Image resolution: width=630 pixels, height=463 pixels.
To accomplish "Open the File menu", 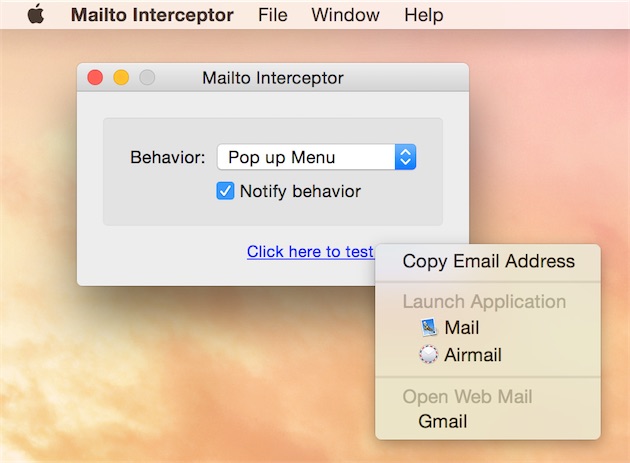I will [273, 15].
